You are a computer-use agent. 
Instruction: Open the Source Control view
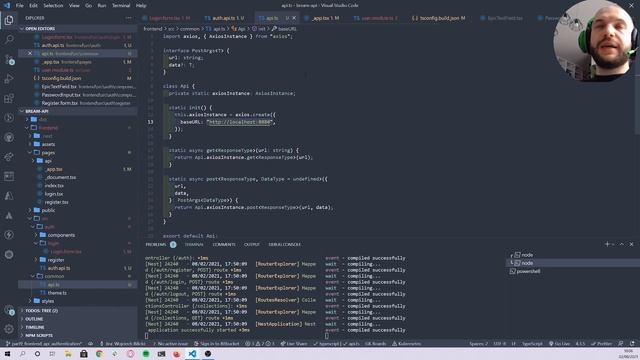(9, 59)
